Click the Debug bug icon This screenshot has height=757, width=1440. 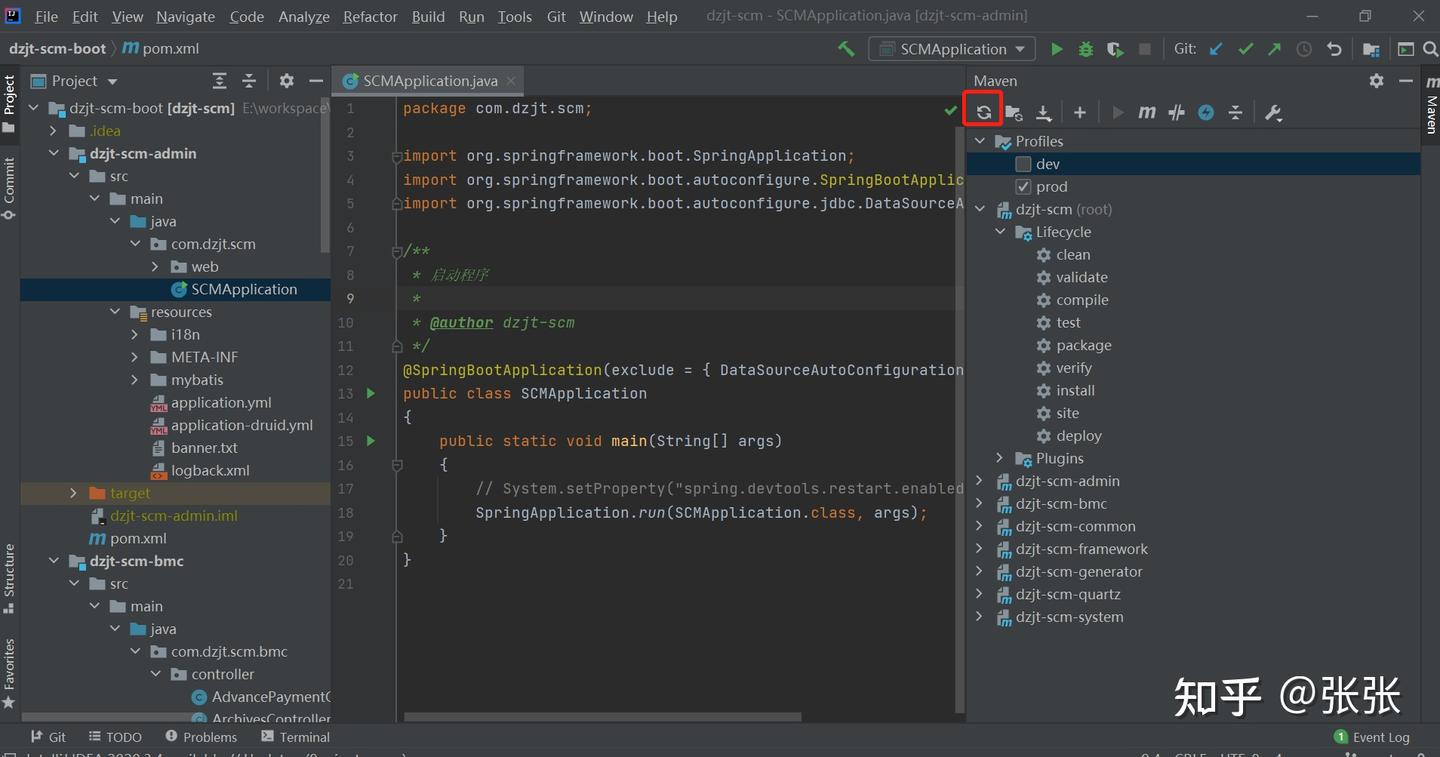coord(1085,49)
